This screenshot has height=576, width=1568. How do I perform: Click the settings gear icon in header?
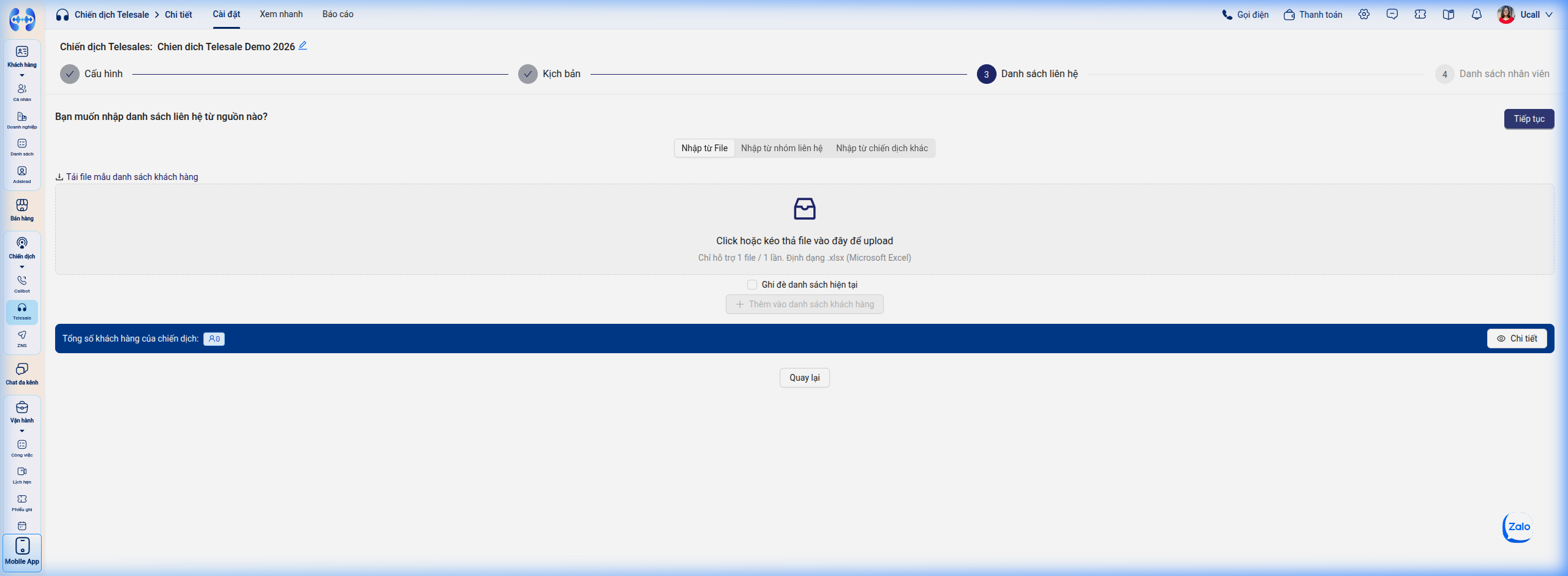coord(1364,14)
